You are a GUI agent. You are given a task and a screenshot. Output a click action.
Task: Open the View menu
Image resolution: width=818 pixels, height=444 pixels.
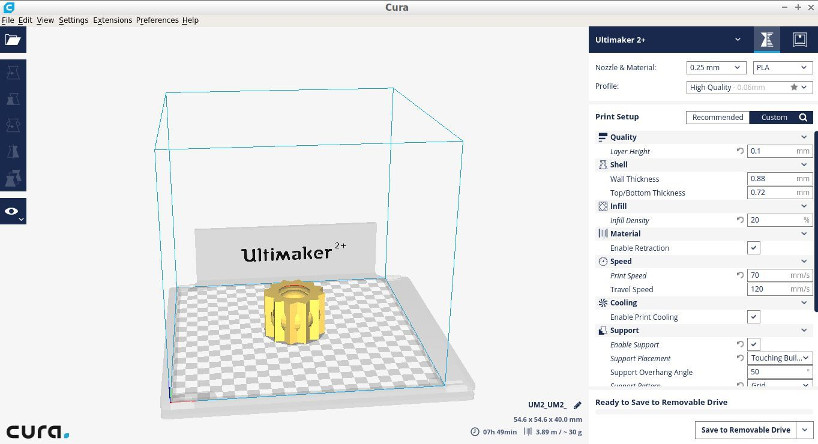45,20
